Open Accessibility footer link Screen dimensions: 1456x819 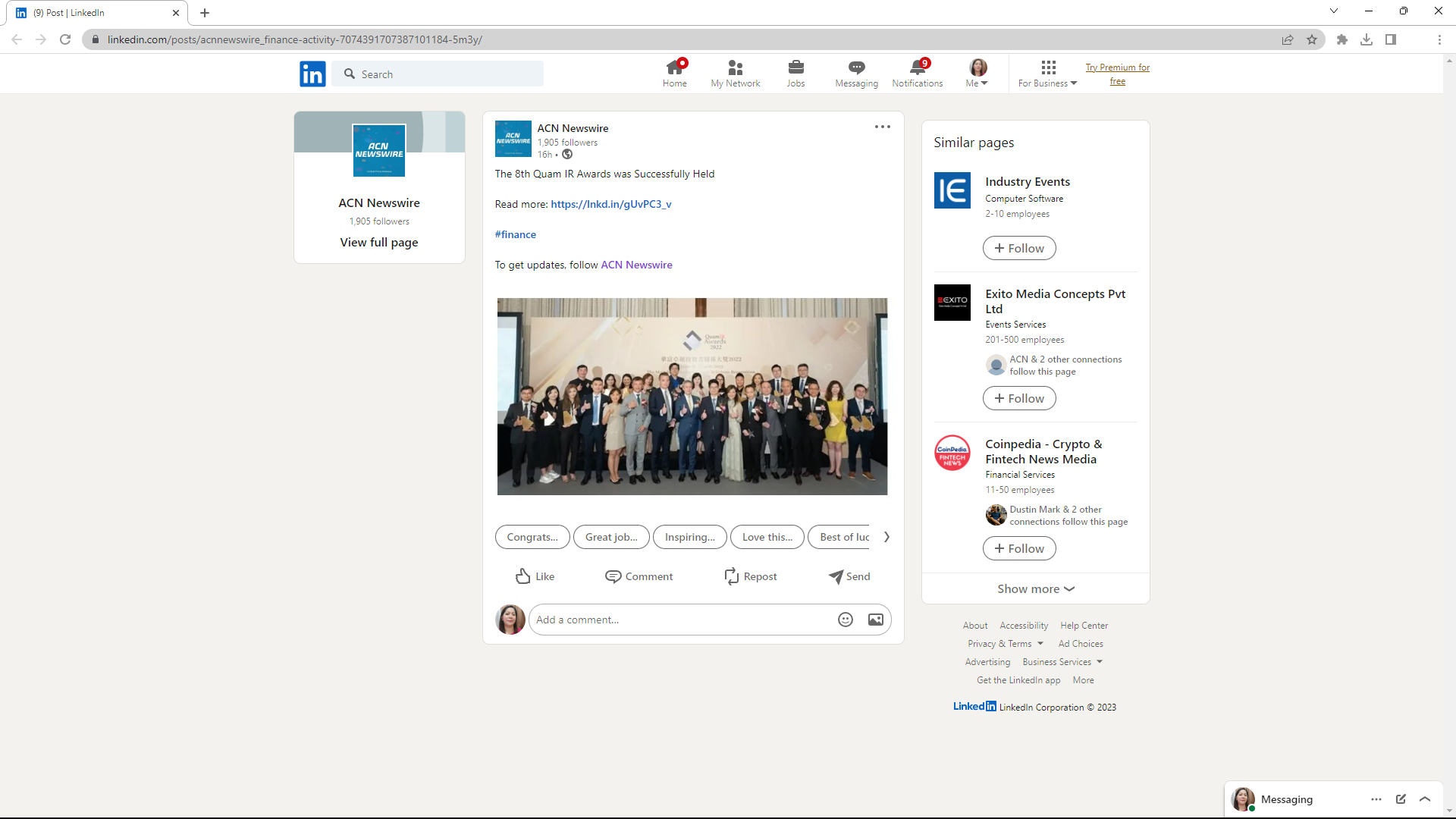coord(1024,626)
